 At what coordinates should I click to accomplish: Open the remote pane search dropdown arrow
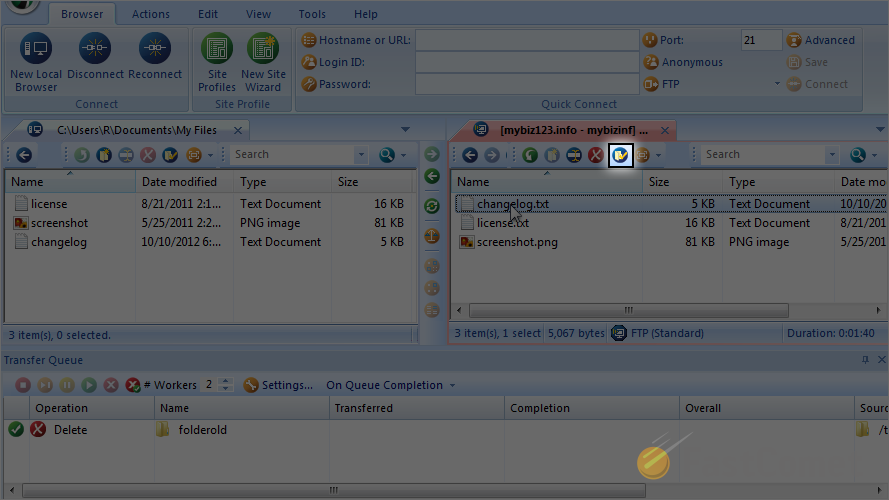point(831,155)
